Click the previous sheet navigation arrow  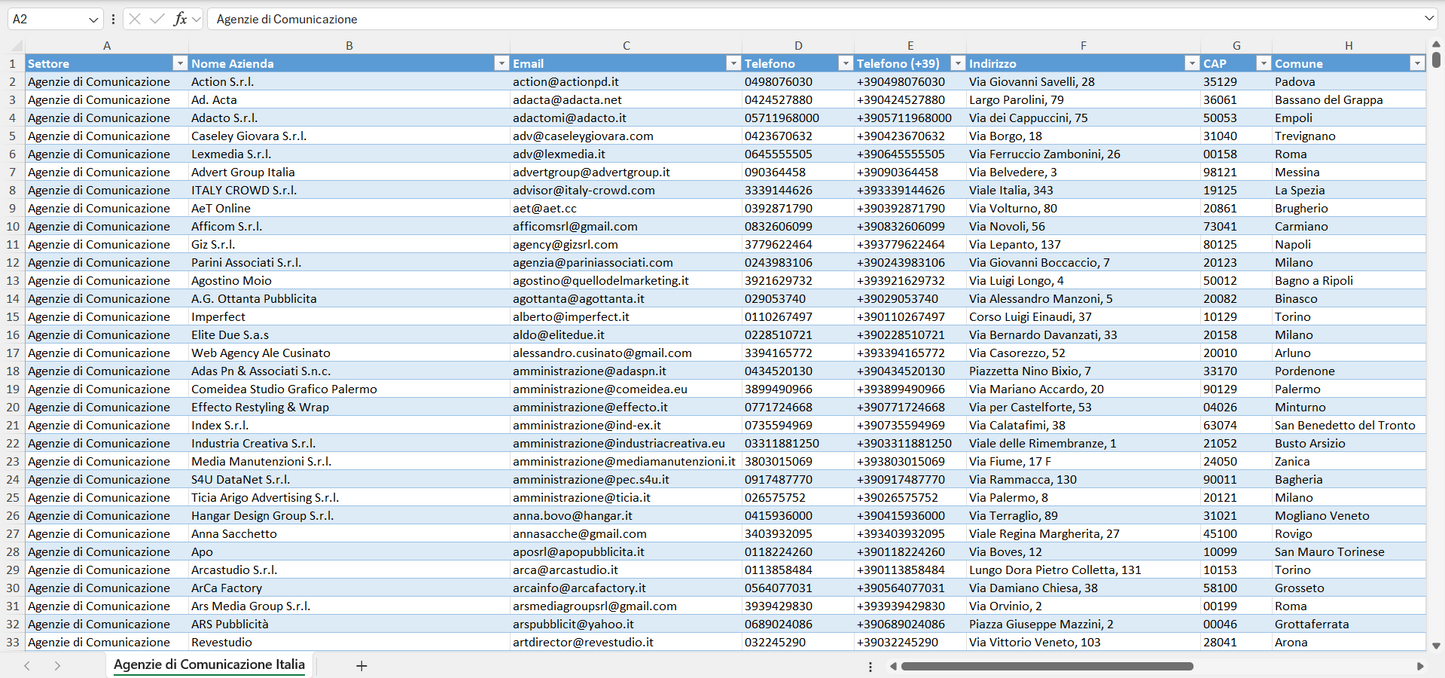coord(27,665)
